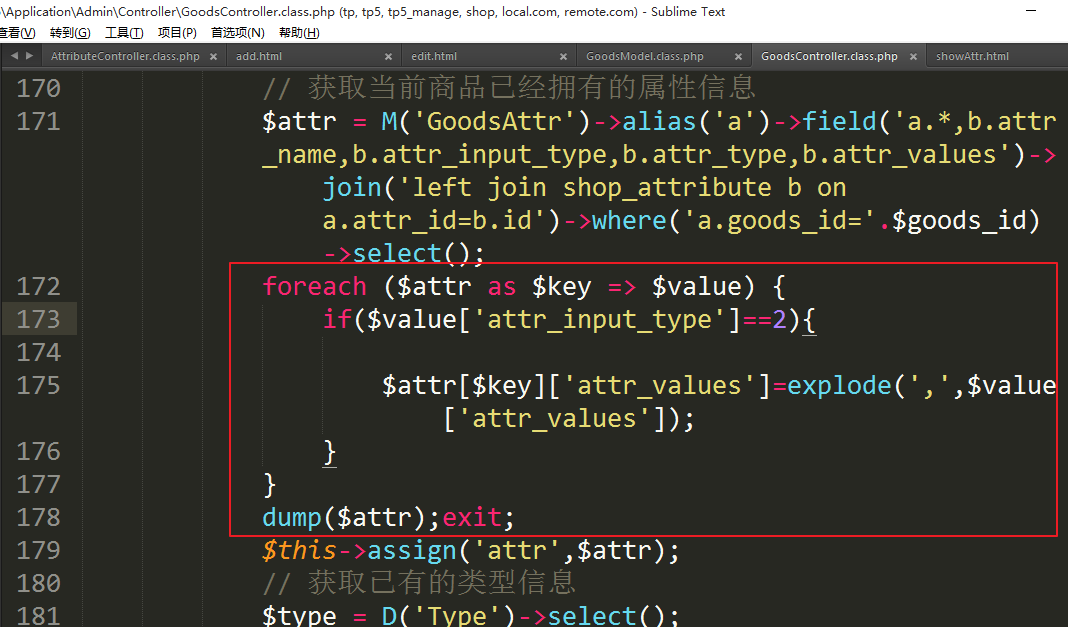Close the GoodsController.class.php tab
1068x627 pixels.
click(912, 57)
